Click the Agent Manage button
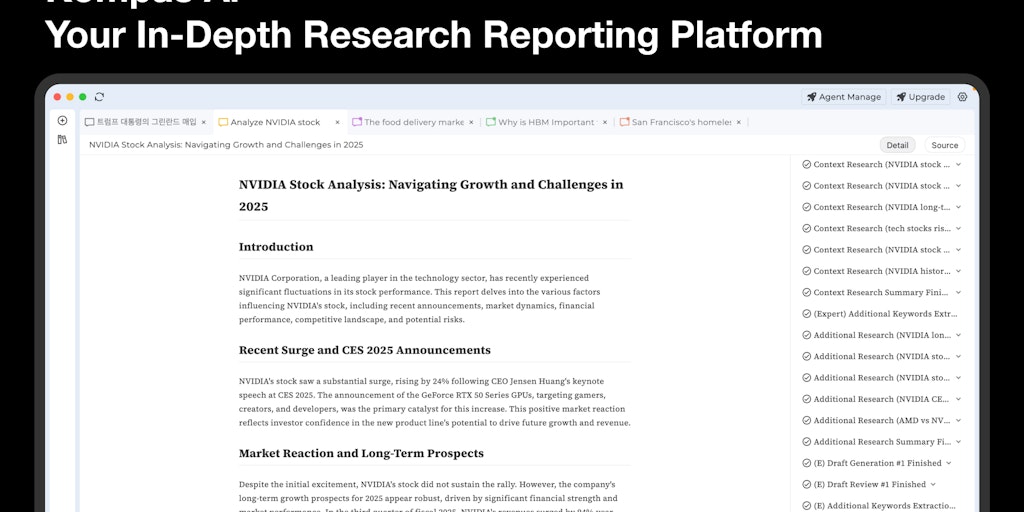The width and height of the screenshot is (1024, 512). 844,97
